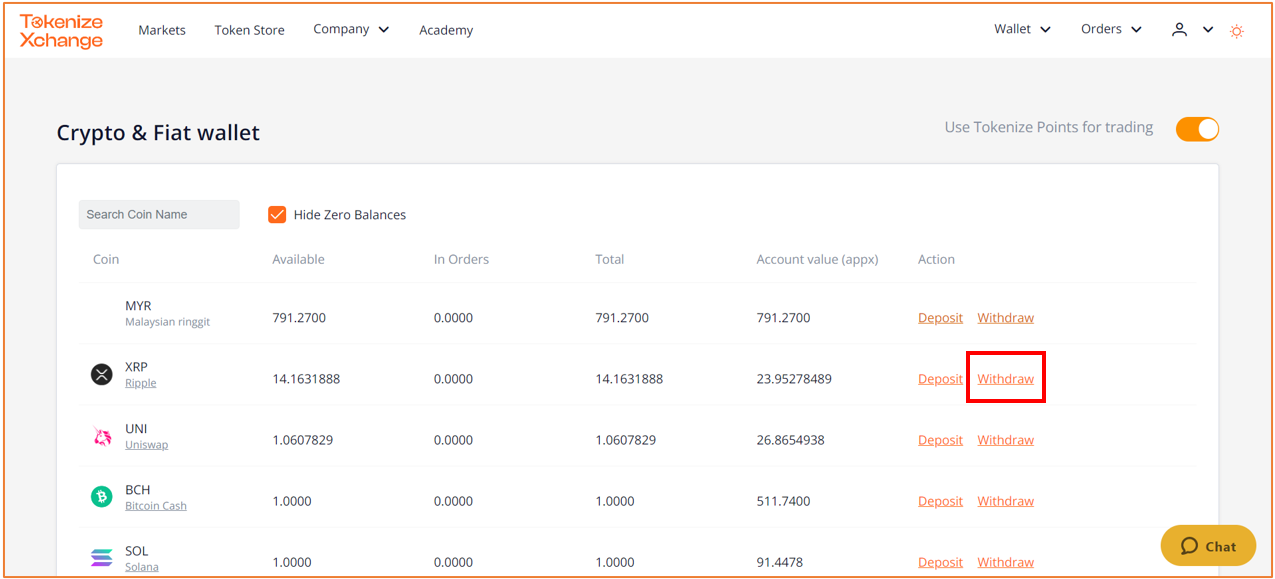Open the user profile icon
The height and width of the screenshot is (579, 1275).
click(1180, 30)
